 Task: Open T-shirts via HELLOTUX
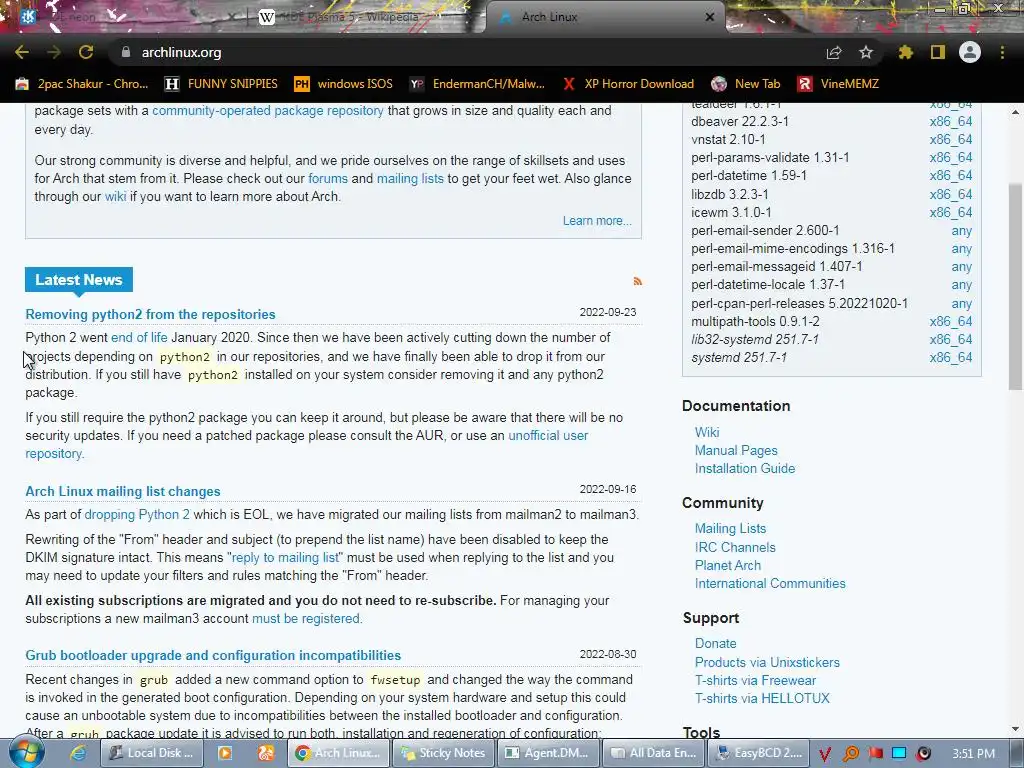tap(761, 698)
